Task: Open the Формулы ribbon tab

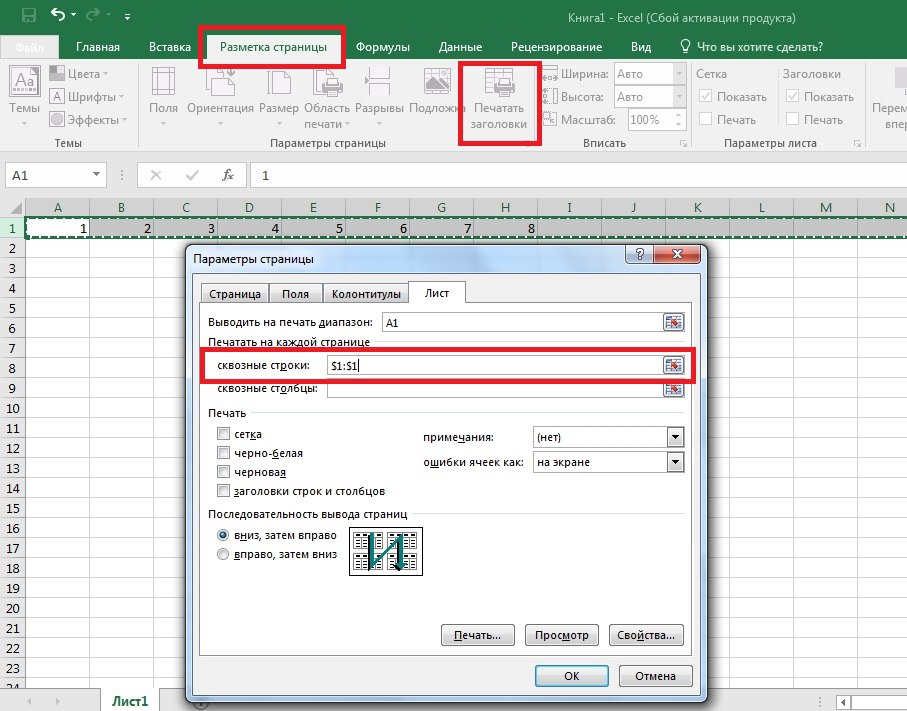Action: tap(383, 47)
